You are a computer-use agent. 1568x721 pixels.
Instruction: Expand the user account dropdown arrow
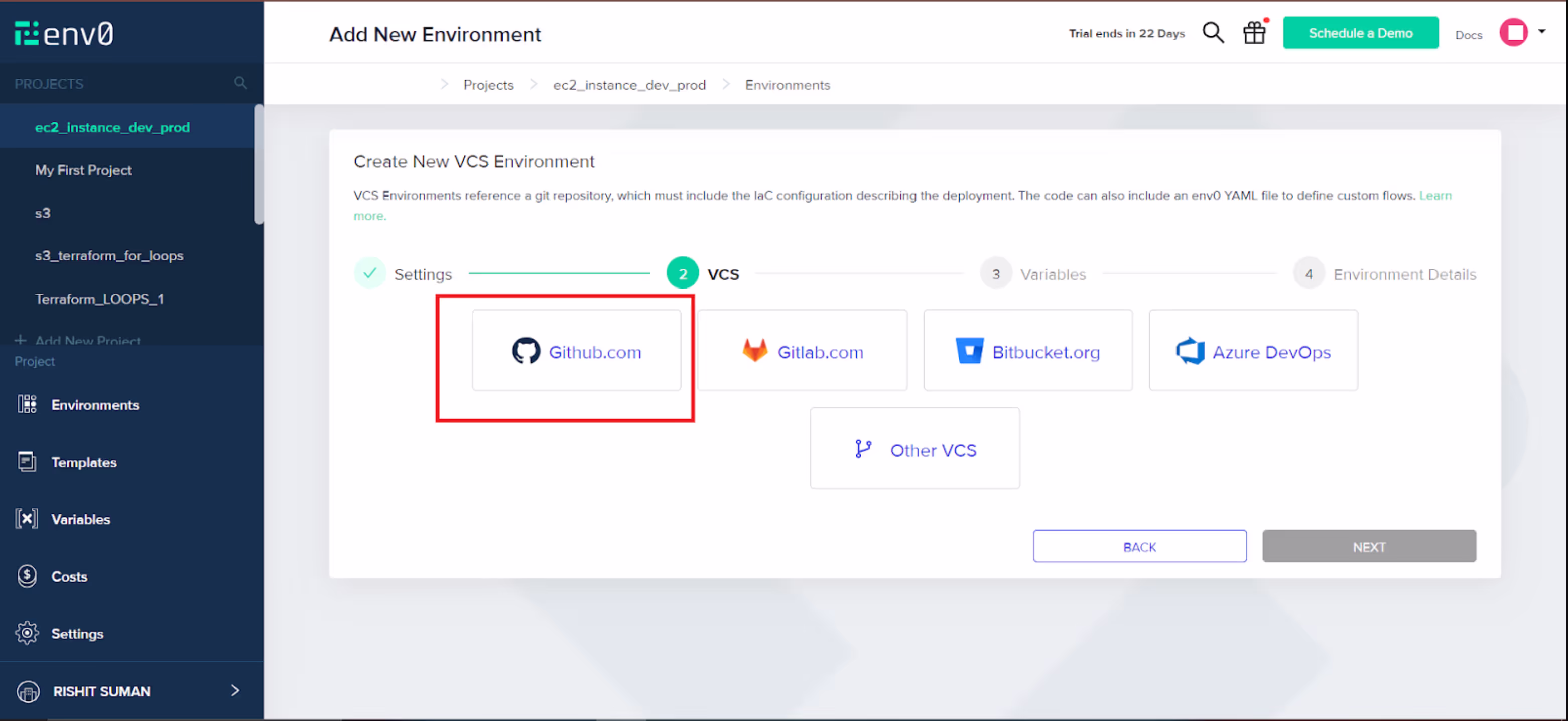(1542, 31)
